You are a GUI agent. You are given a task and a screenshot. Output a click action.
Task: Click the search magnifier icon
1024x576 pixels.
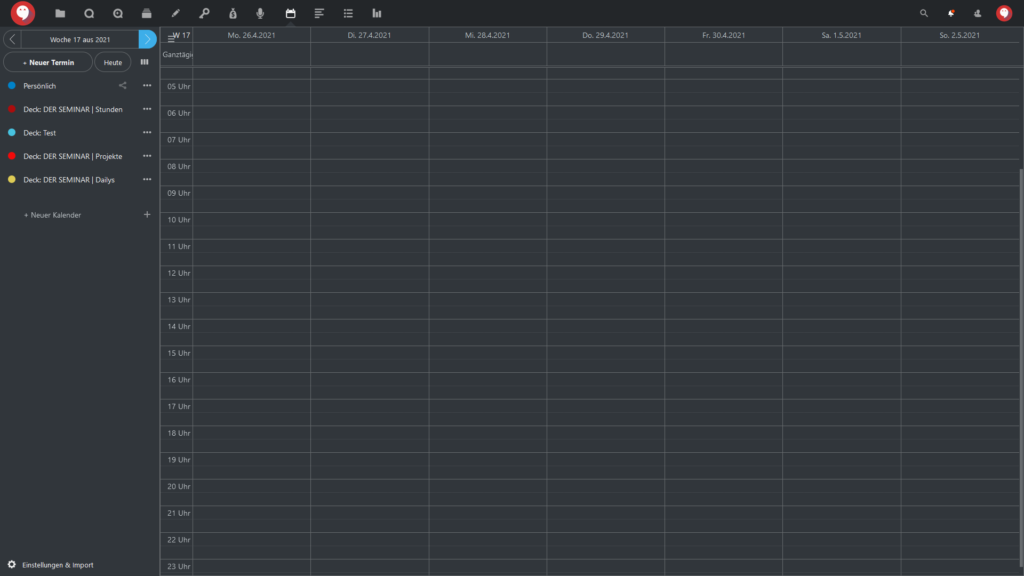pyautogui.click(x=923, y=14)
